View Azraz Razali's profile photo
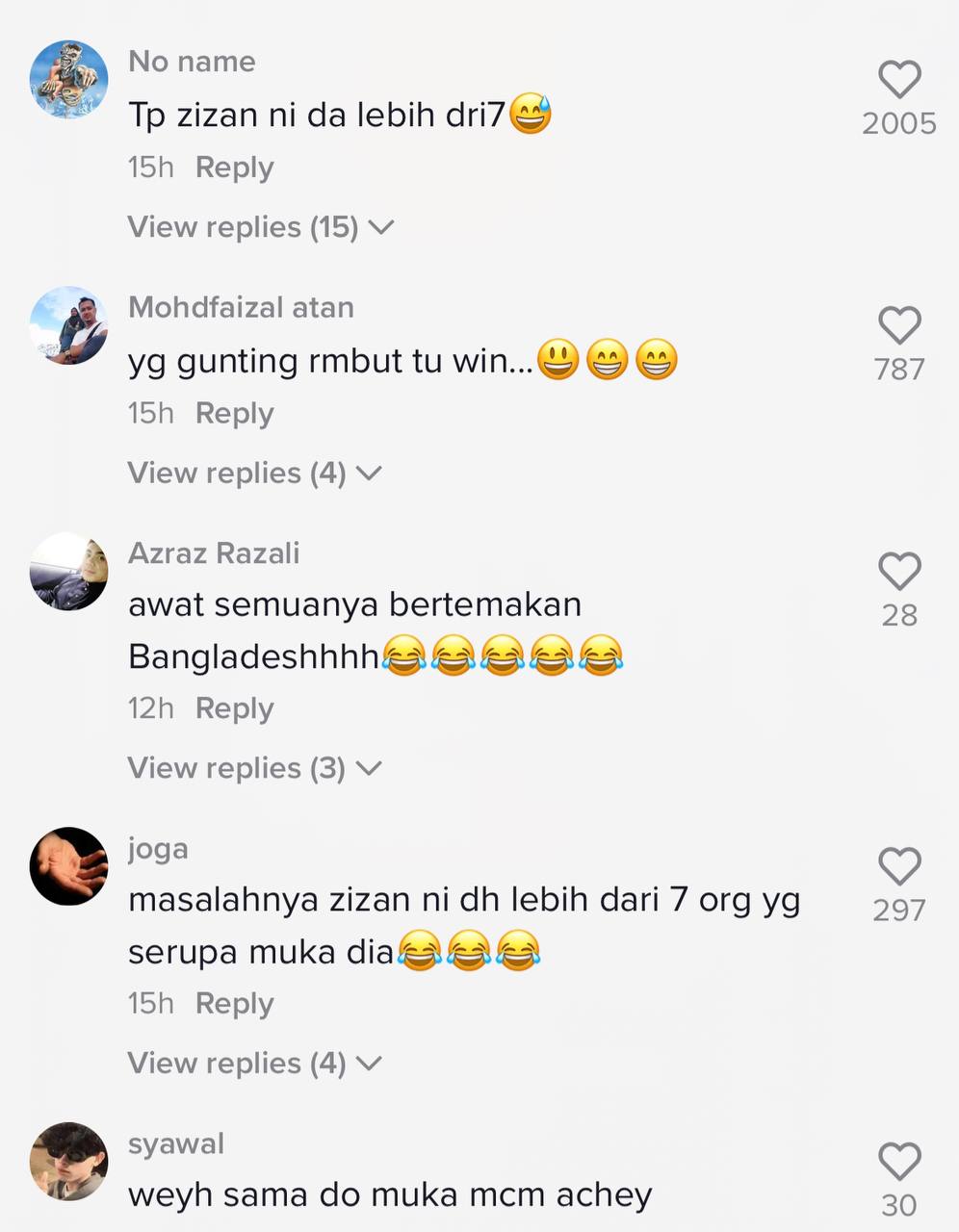 click(x=68, y=571)
